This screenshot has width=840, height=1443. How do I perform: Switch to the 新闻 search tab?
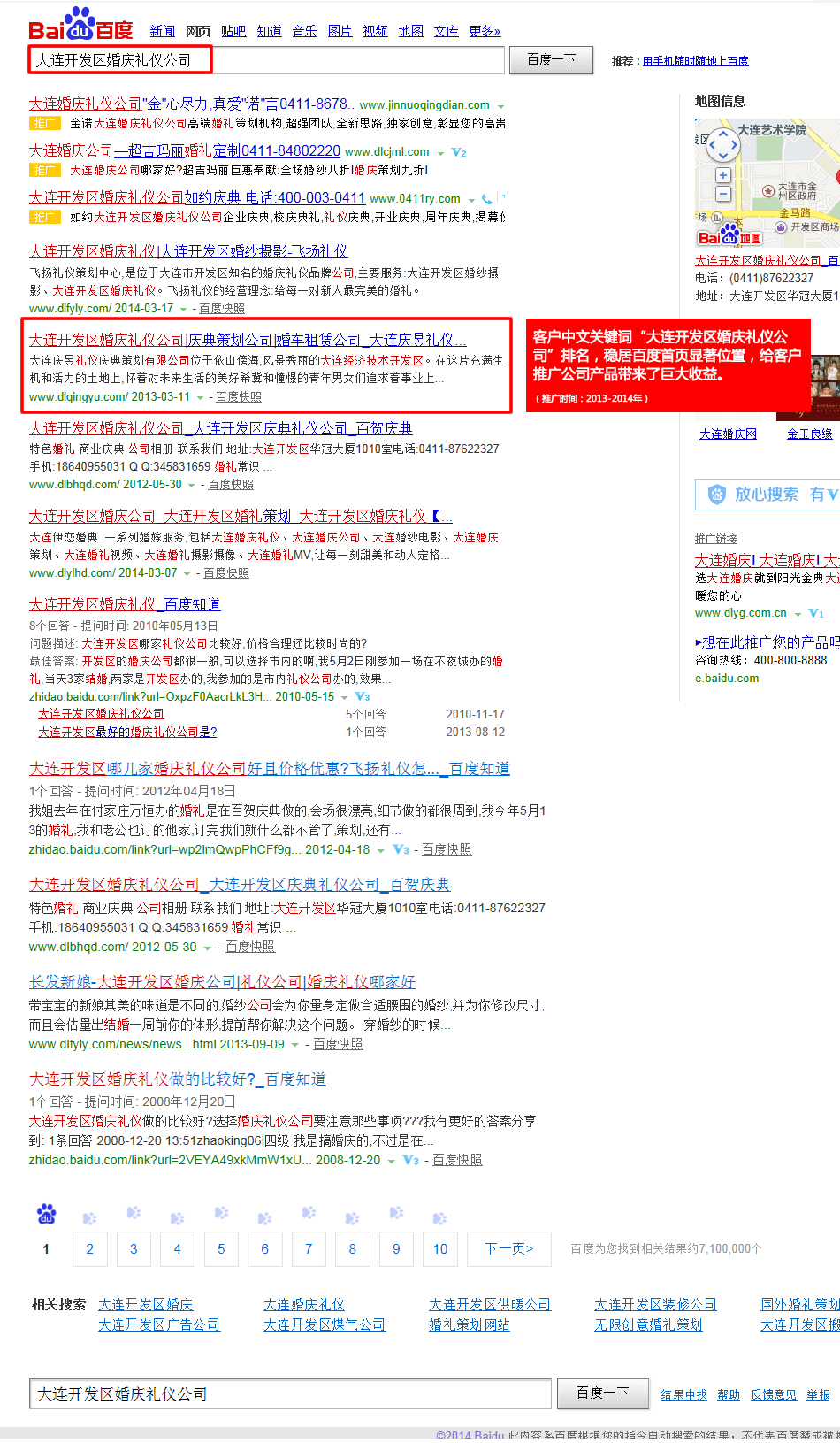click(162, 31)
